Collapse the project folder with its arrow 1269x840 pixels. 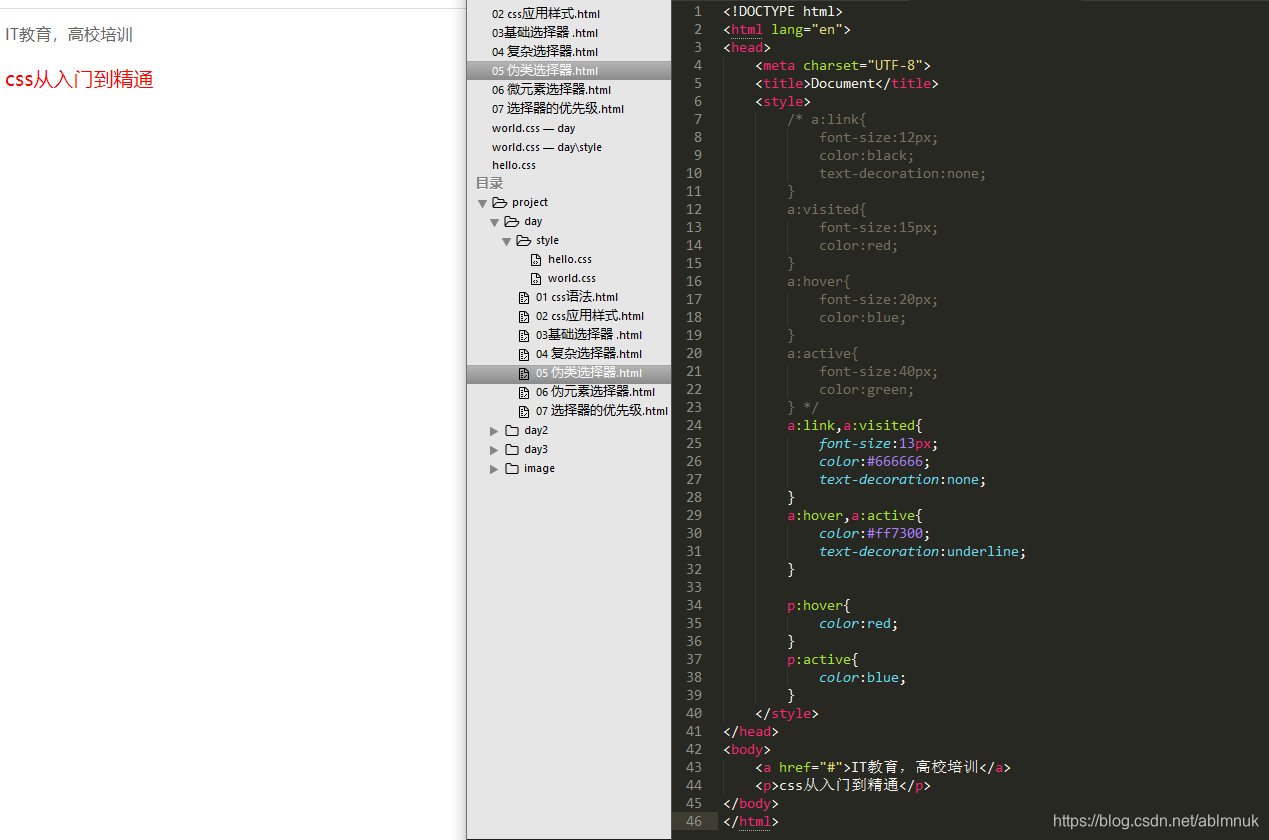click(482, 203)
